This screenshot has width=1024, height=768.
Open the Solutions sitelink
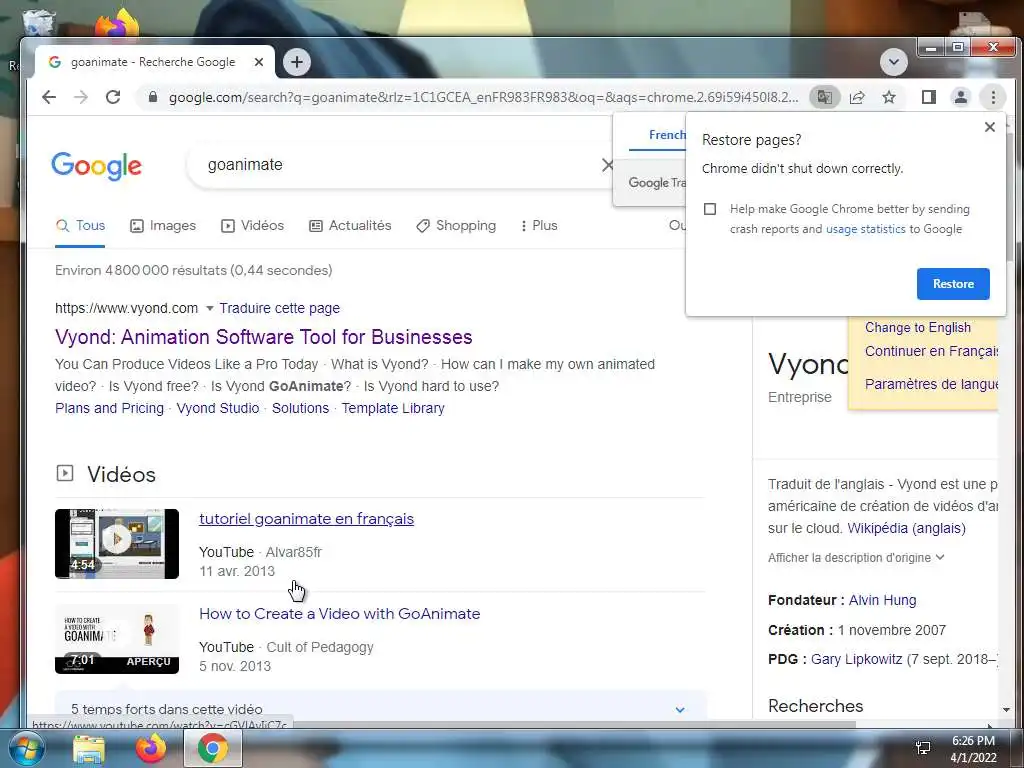coord(300,408)
